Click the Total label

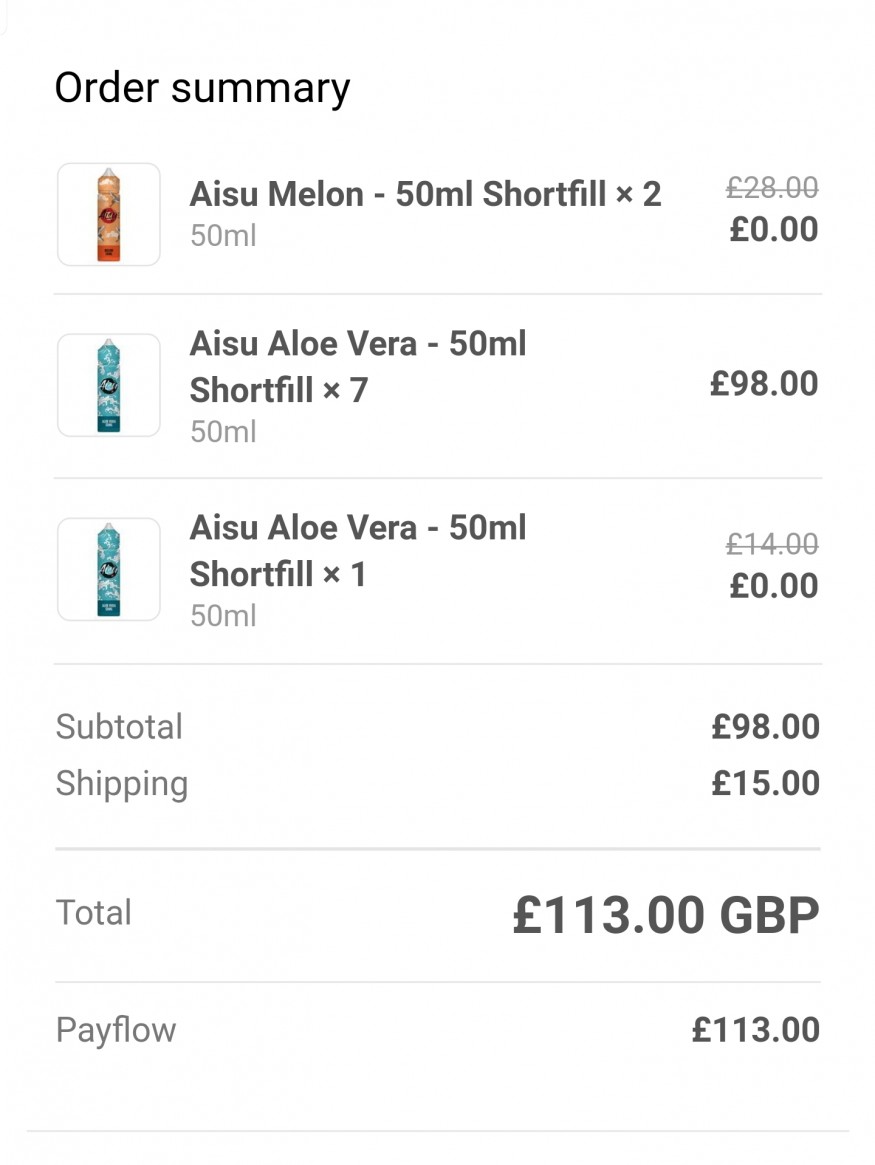pos(94,912)
